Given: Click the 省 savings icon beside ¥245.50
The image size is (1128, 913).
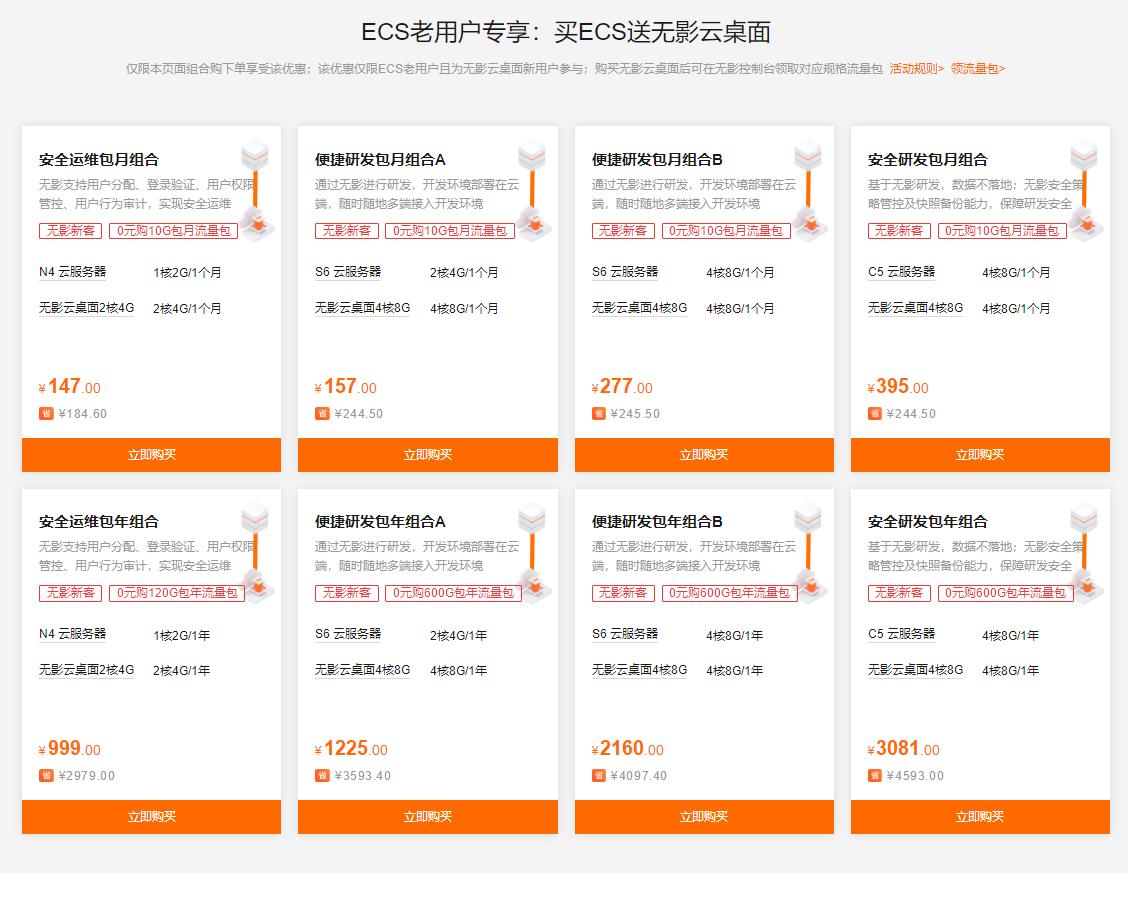Looking at the screenshot, I should coord(599,414).
